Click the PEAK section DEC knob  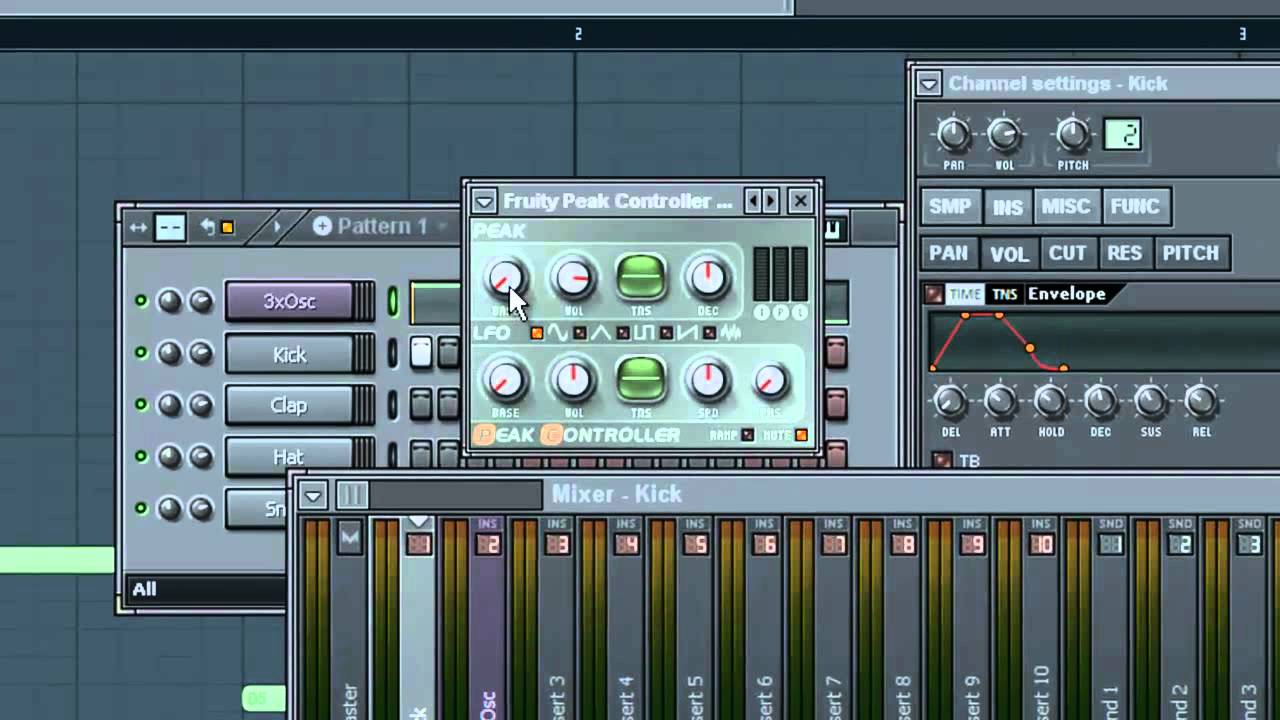click(x=708, y=279)
